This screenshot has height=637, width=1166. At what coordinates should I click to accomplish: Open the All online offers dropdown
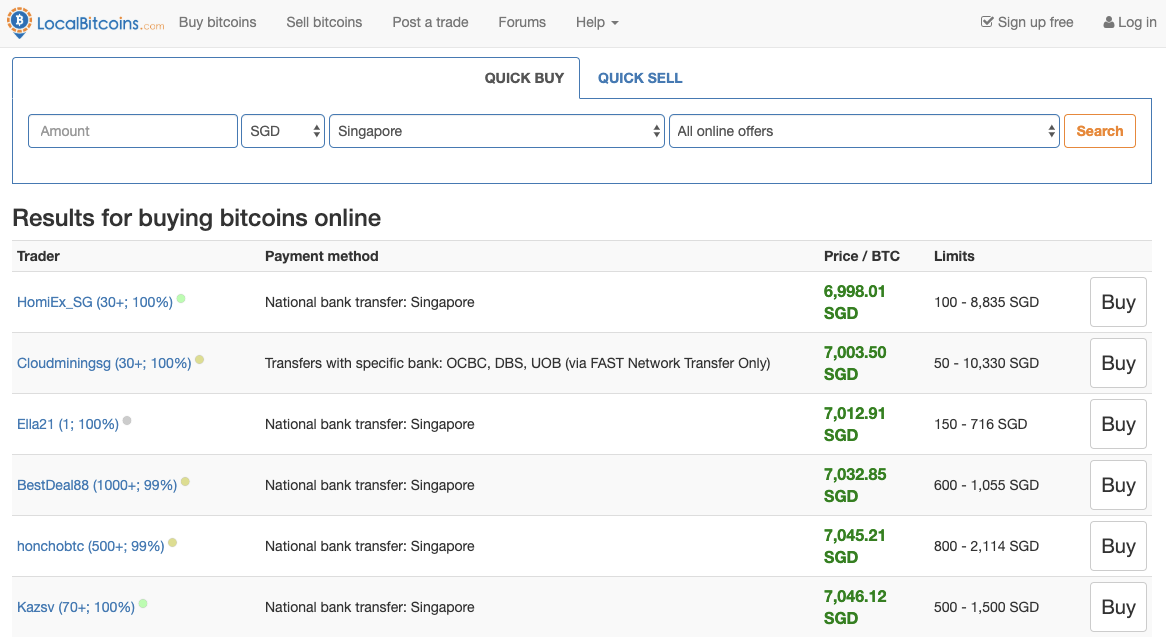[x=864, y=131]
